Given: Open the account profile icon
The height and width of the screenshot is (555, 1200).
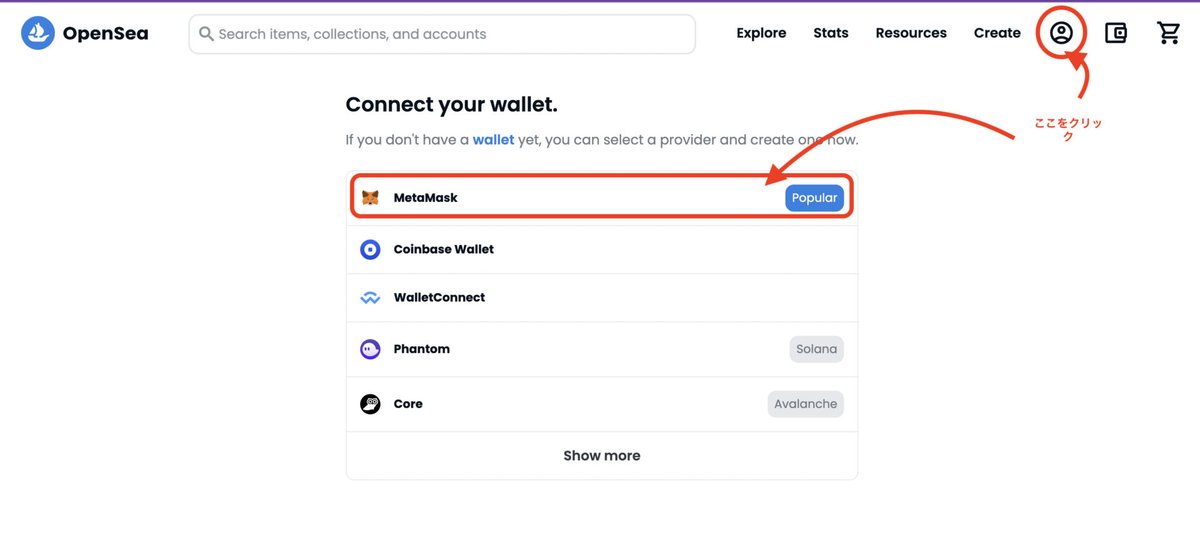Looking at the screenshot, I should pos(1061,33).
